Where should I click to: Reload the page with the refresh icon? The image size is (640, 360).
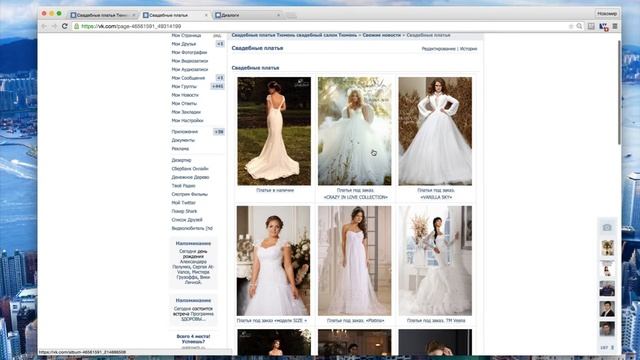tap(64, 26)
